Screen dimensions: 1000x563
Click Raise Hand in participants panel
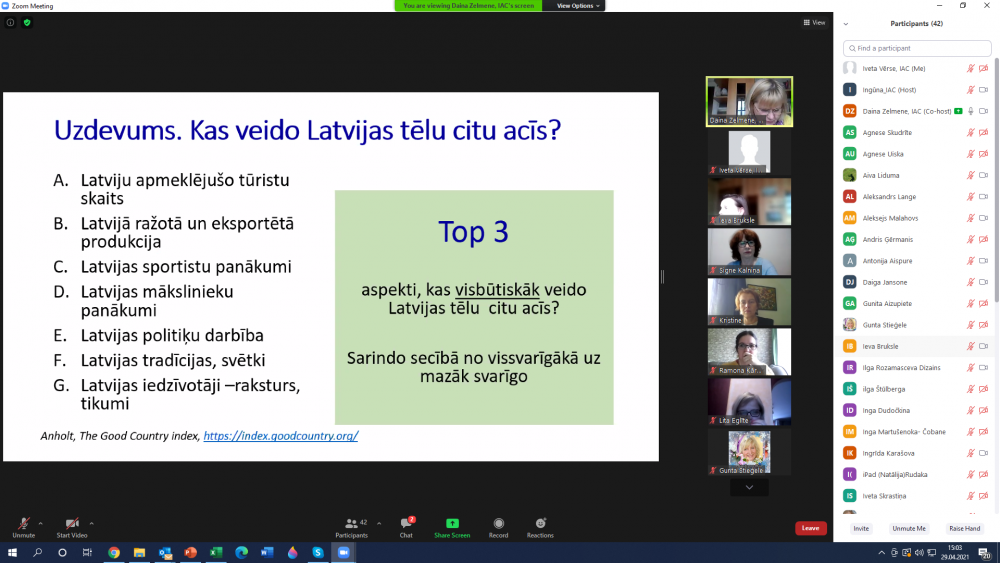point(964,528)
